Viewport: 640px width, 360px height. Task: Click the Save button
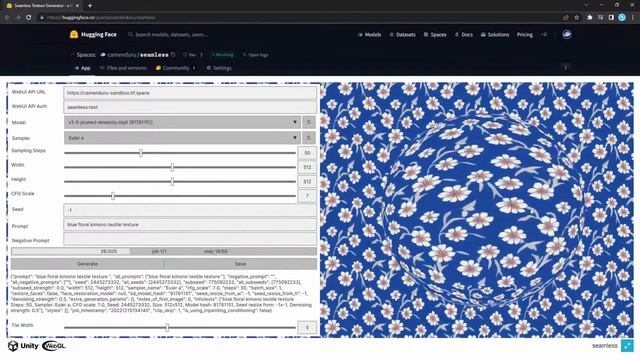point(240,264)
